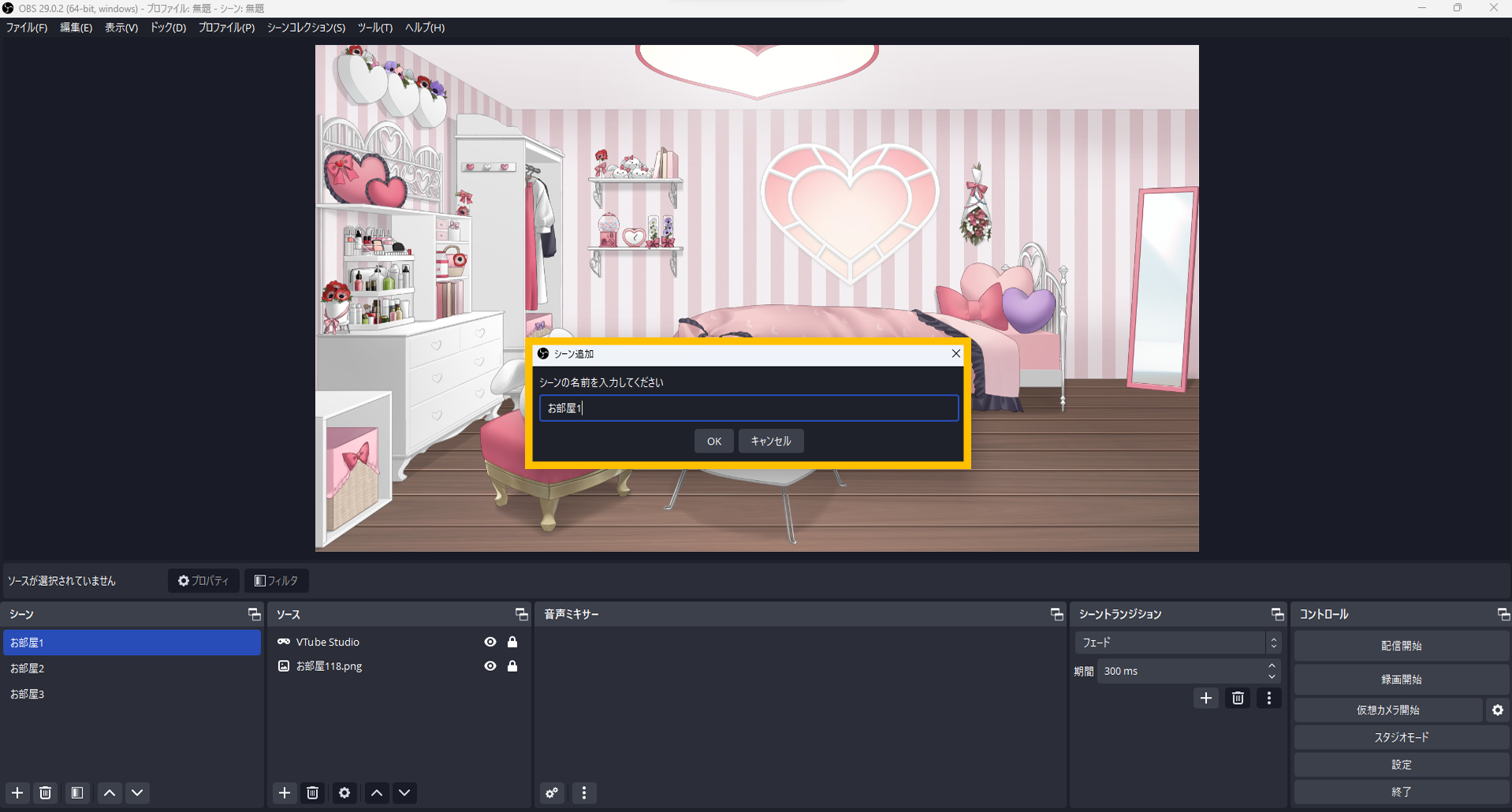Image resolution: width=1512 pixels, height=812 pixels.
Task: Click the scene name input field
Action: point(747,408)
